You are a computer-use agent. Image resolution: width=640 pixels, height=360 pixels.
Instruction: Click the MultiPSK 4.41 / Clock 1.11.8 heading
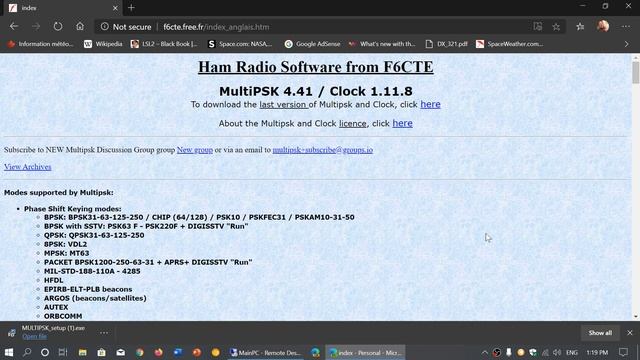tap(316, 91)
